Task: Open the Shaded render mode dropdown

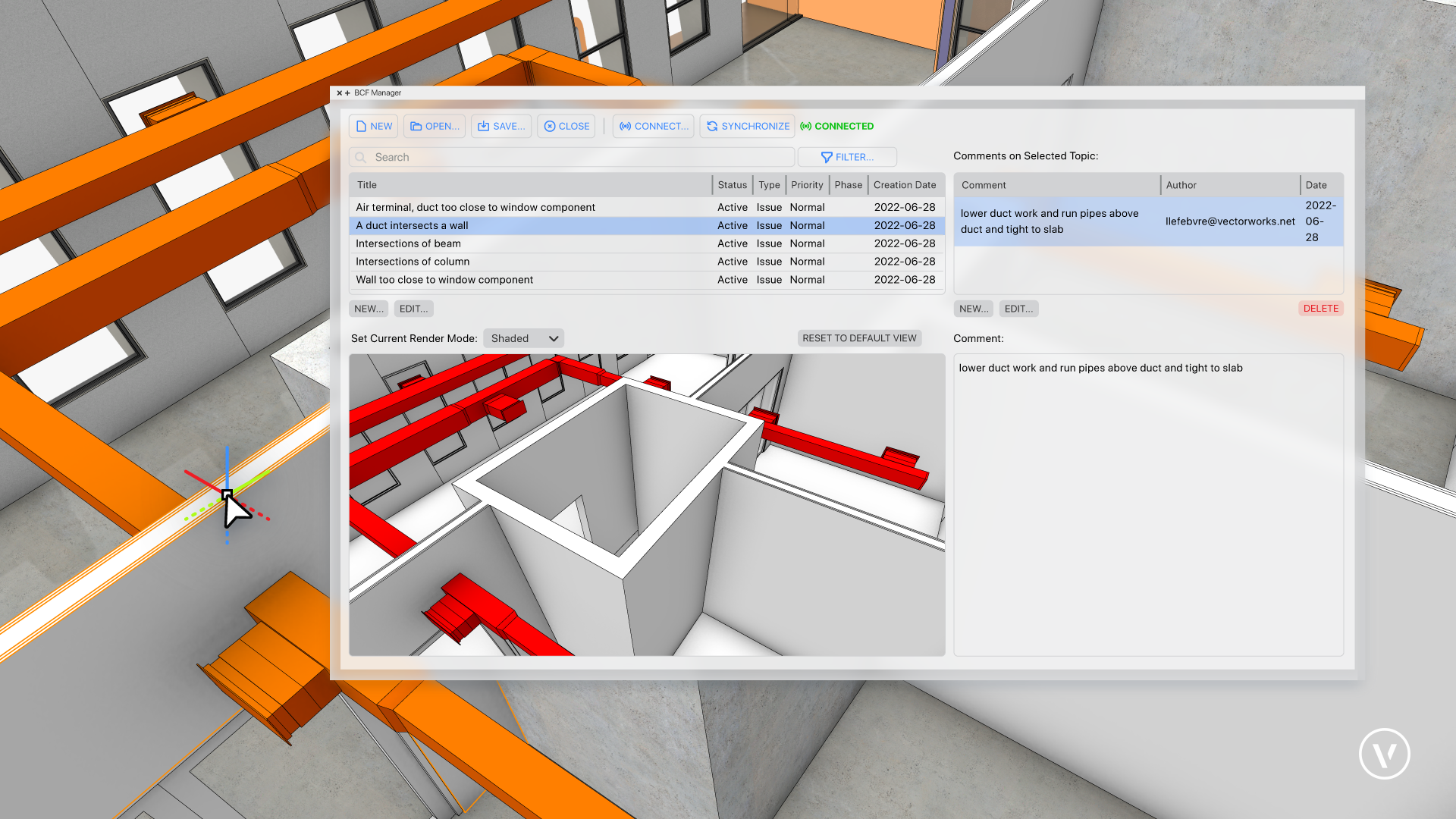Action: pyautogui.click(x=523, y=338)
